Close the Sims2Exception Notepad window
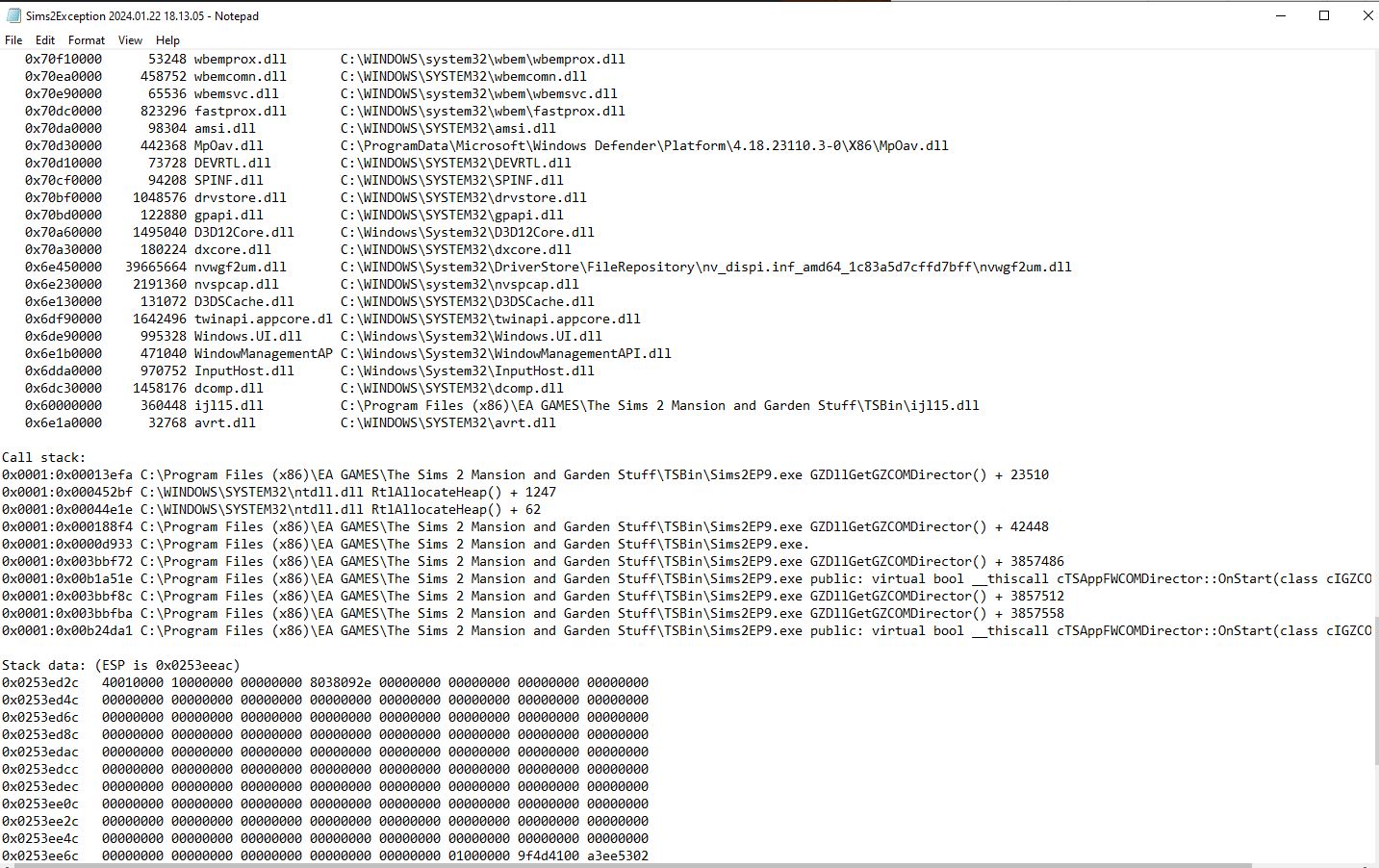 click(x=1367, y=16)
